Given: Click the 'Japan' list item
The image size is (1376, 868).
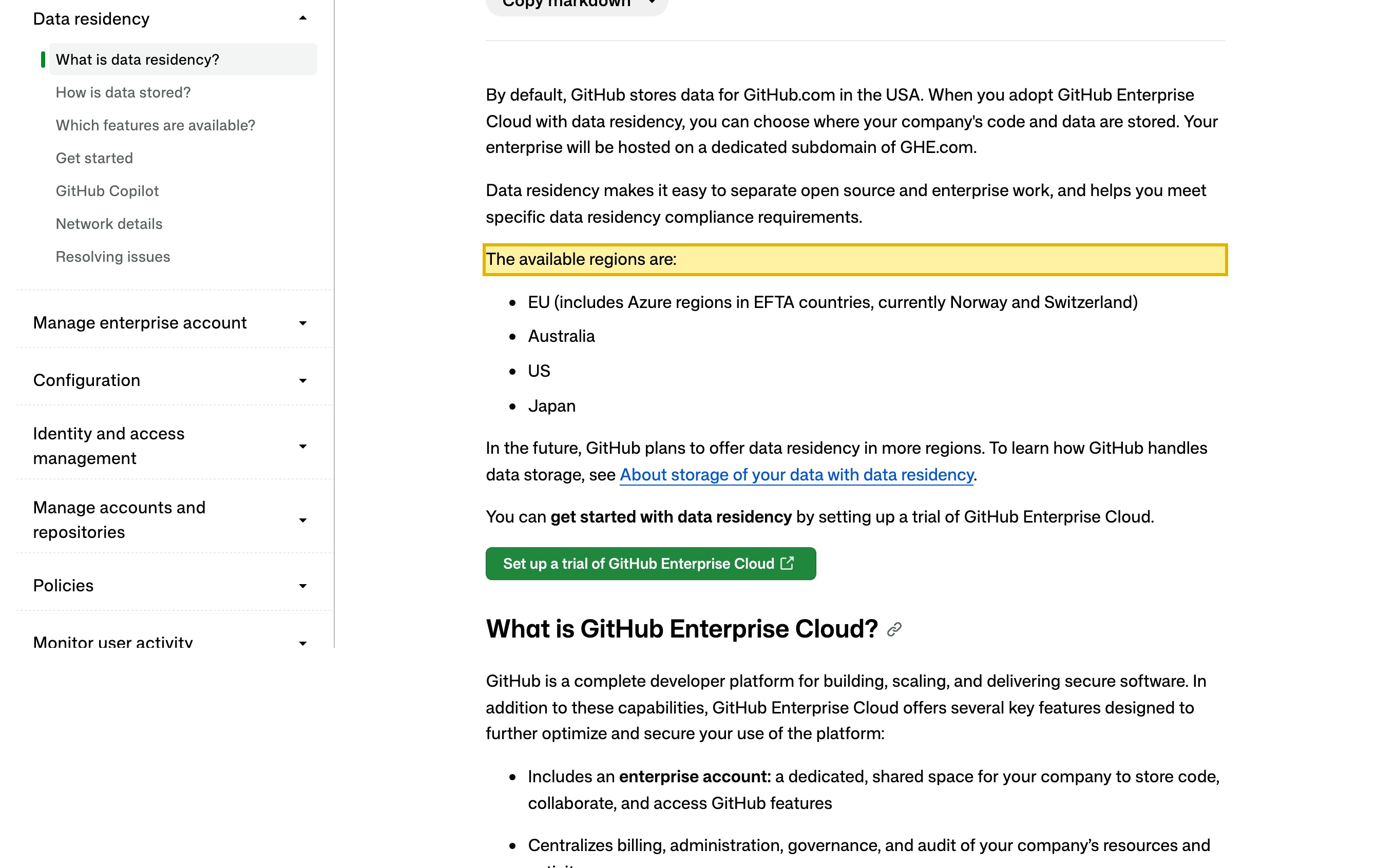Looking at the screenshot, I should coord(551,407).
